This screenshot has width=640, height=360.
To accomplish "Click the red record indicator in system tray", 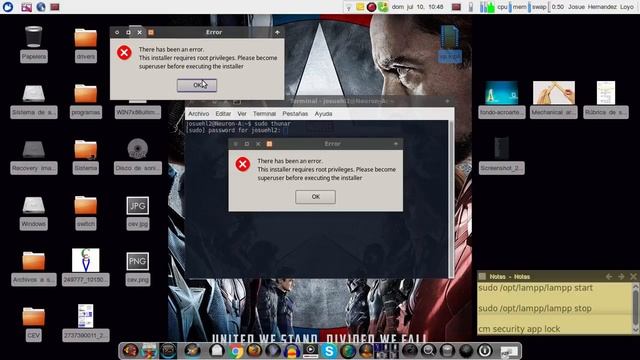I will pos(371,7).
